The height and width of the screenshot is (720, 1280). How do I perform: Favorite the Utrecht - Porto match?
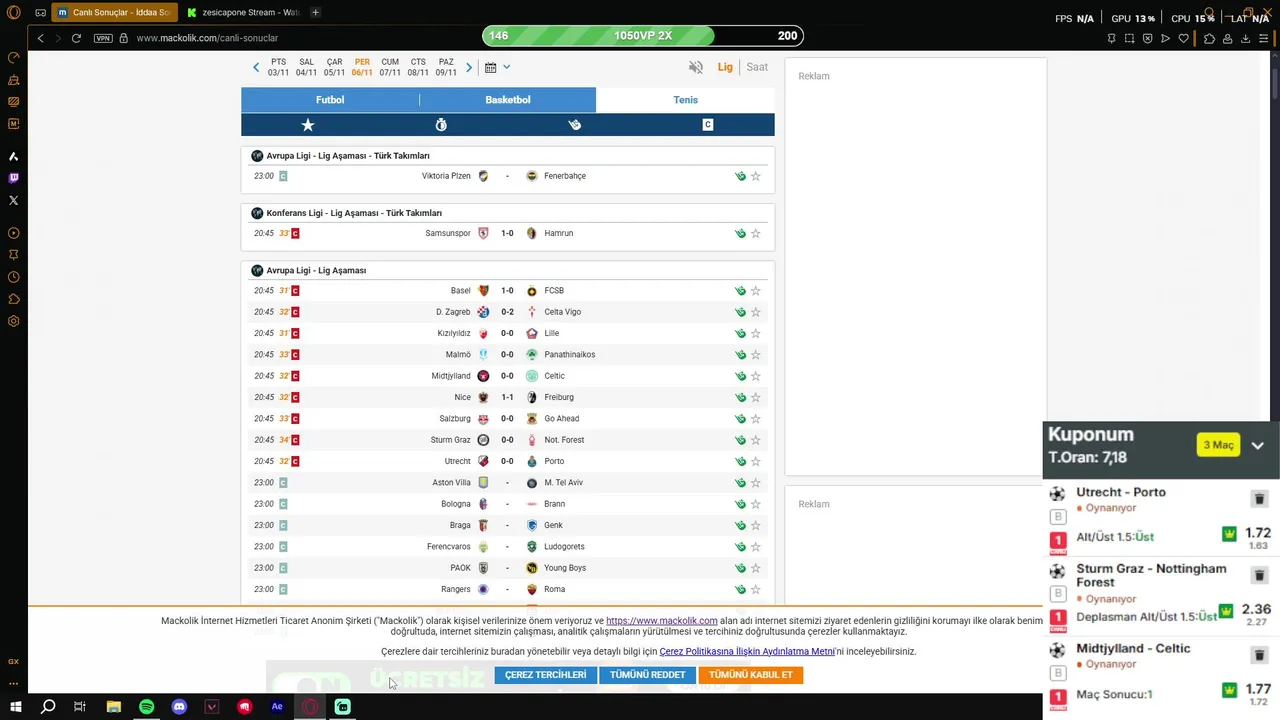[756, 461]
